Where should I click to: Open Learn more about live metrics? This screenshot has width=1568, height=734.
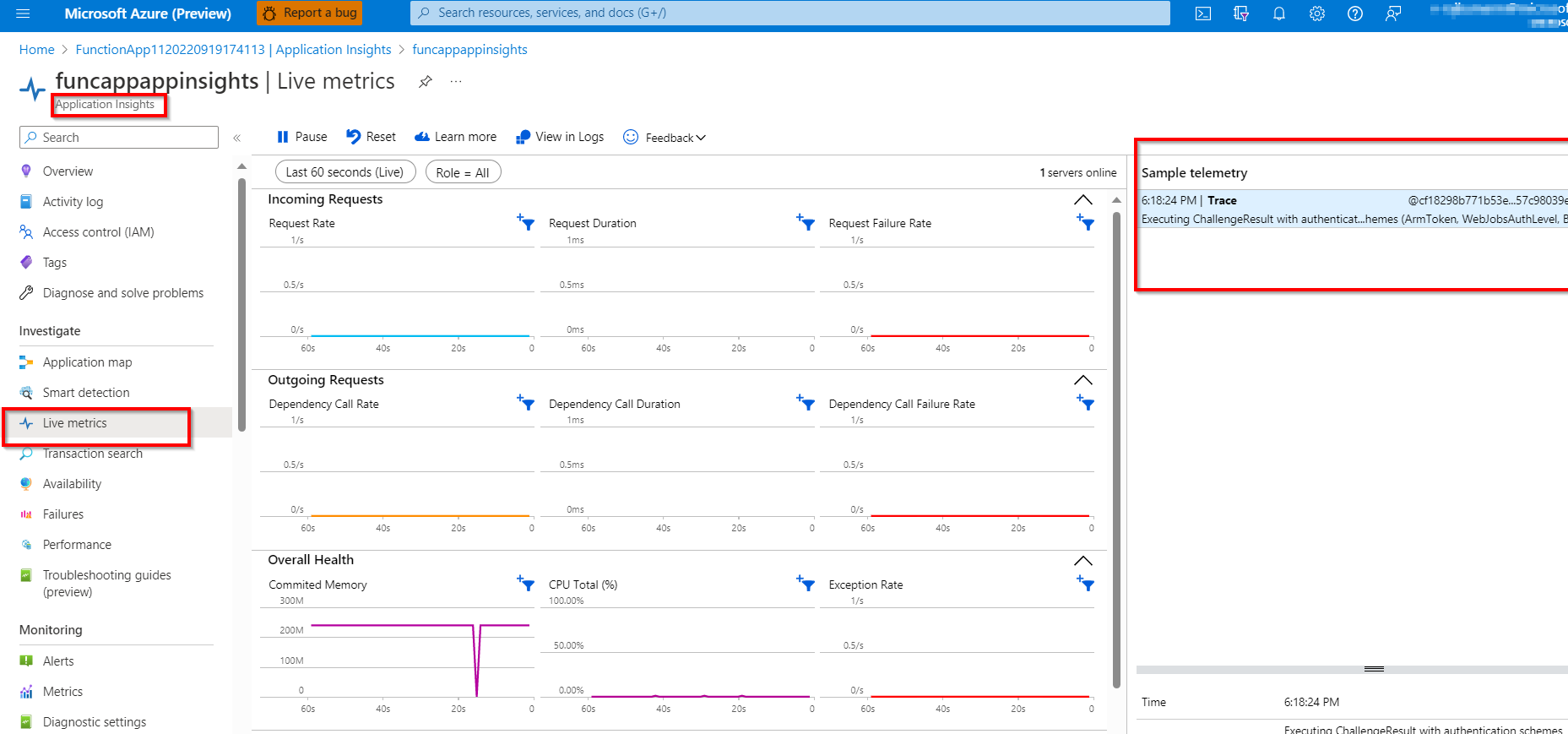(455, 137)
